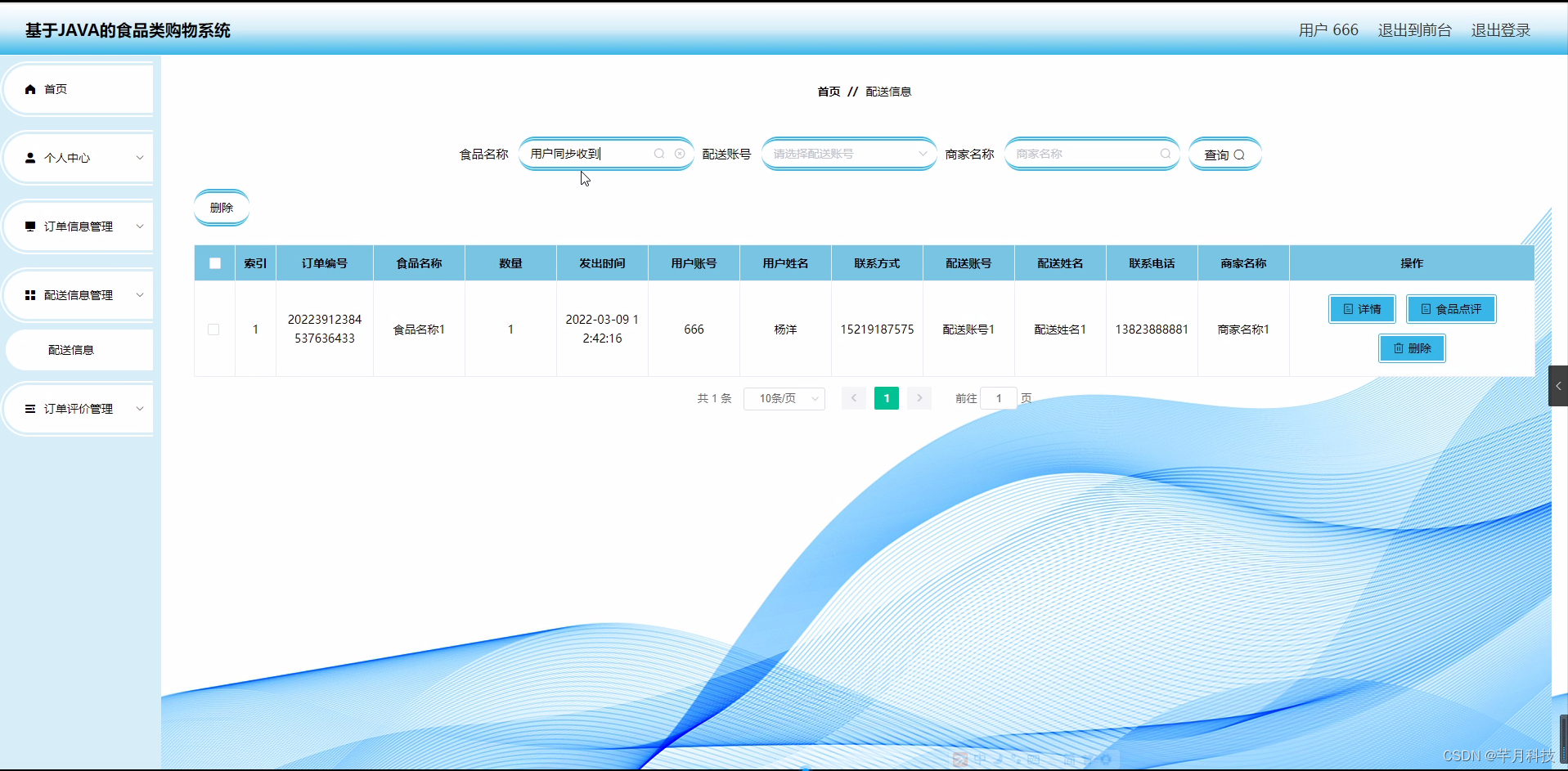Toggle Chinese/English input mode in the IME bar
Viewport: 1568px width, 771px height.
979,759
